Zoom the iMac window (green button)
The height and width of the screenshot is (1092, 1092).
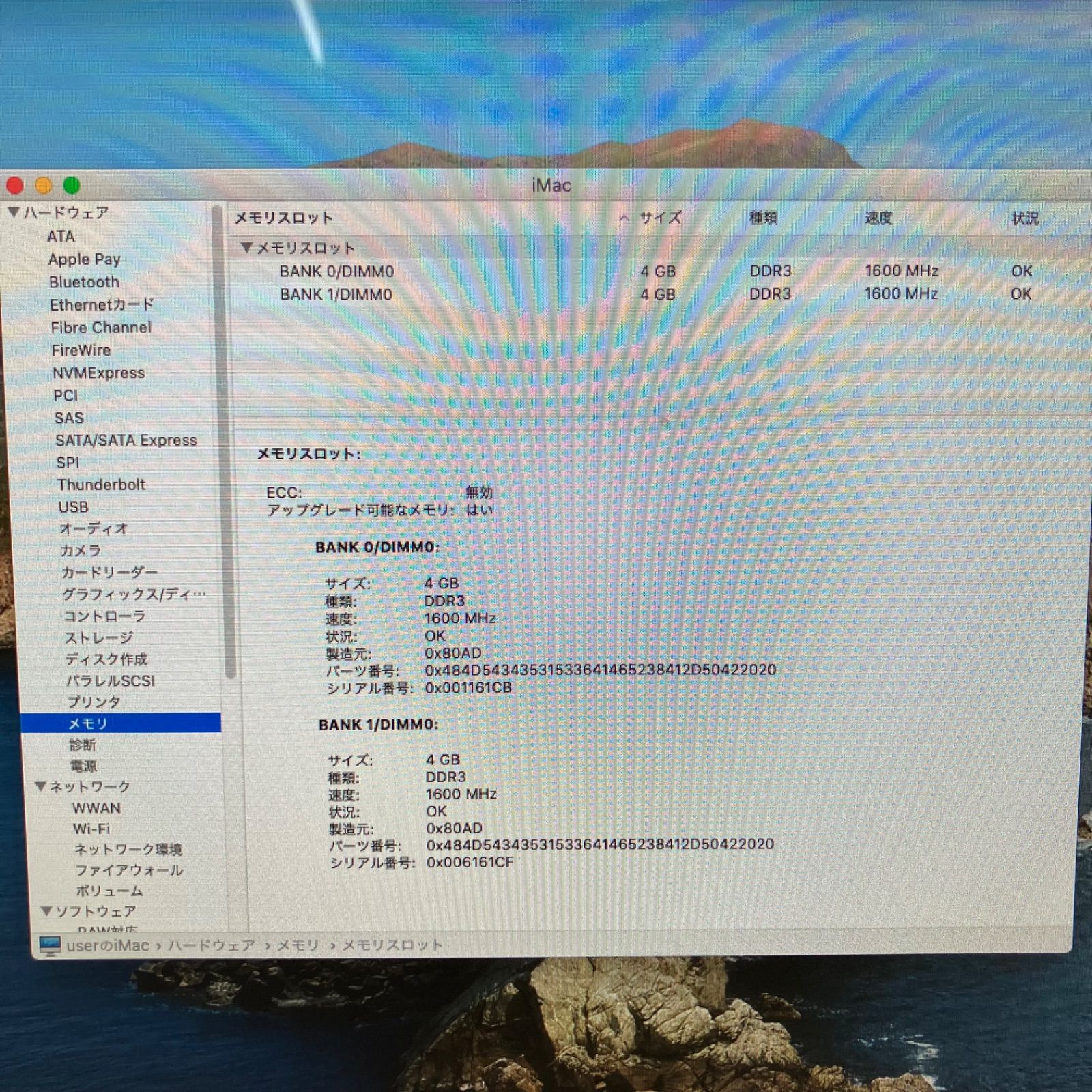pos(72,185)
